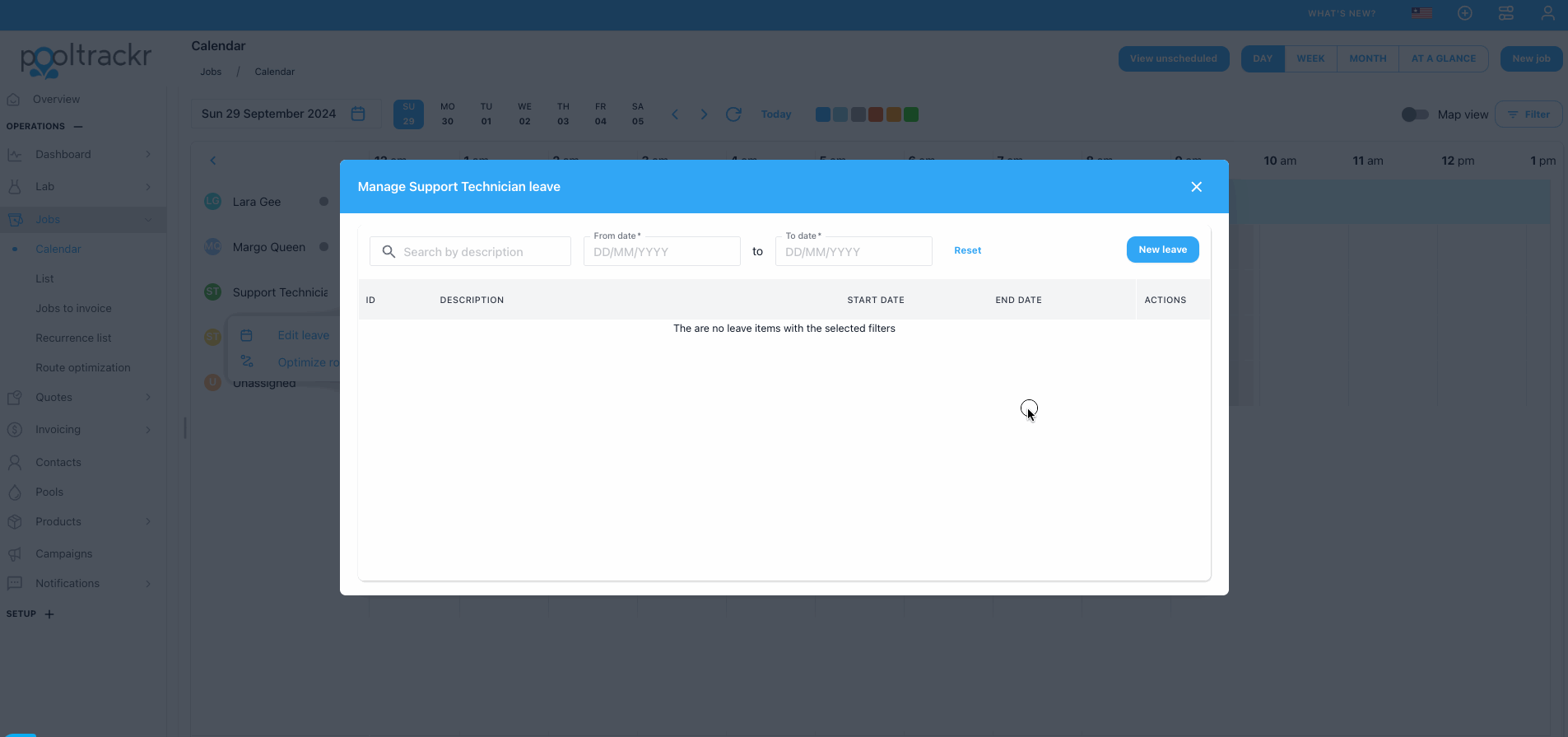Image resolution: width=1568 pixels, height=737 pixels.
Task: Click View unscheduled button
Action: click(1173, 58)
